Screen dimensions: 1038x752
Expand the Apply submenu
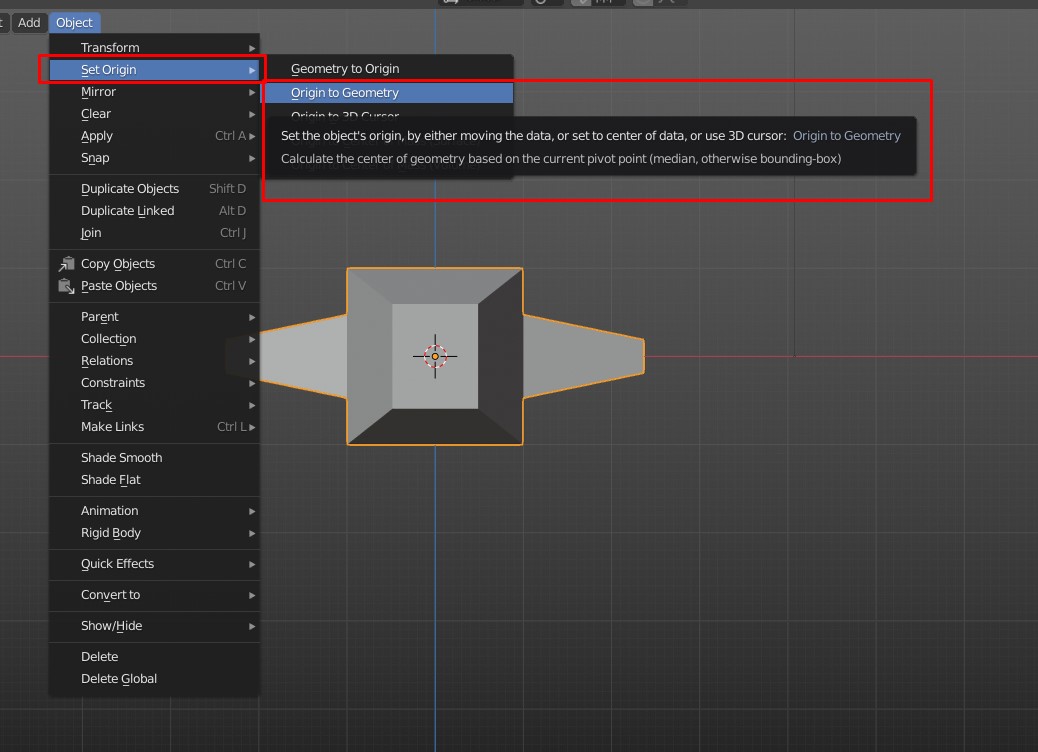point(95,135)
